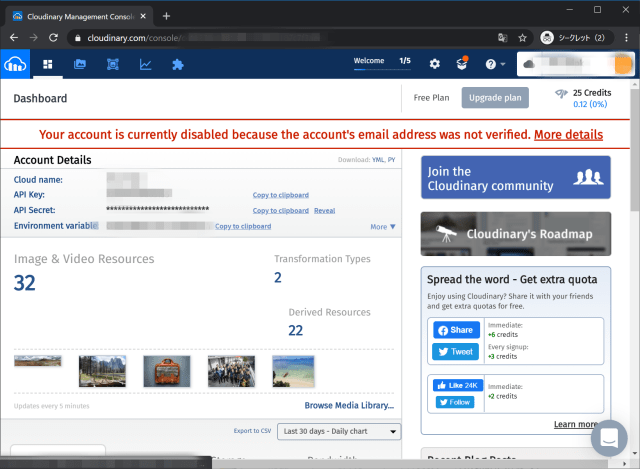Click the horizontal scrollbar at bottom

[x=408, y=464]
